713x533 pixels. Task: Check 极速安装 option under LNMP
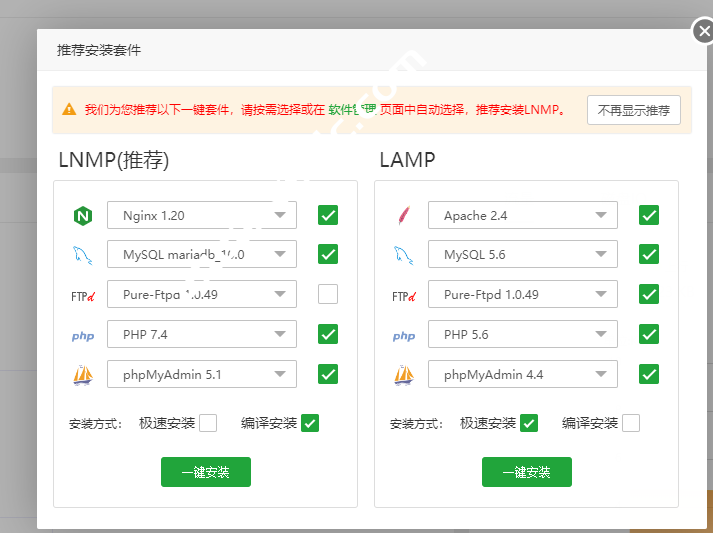[208, 423]
